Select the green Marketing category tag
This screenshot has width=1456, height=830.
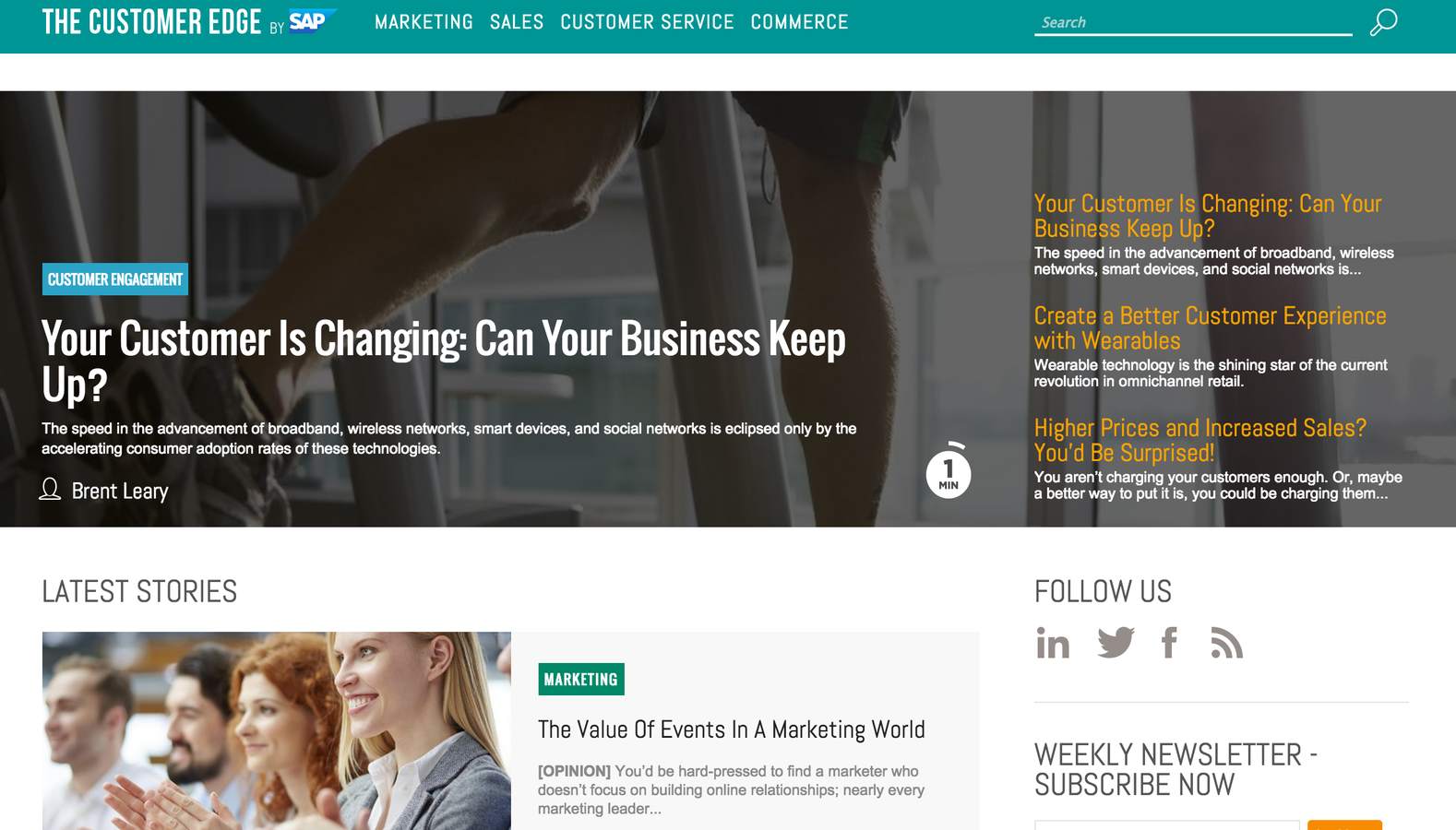click(x=581, y=680)
